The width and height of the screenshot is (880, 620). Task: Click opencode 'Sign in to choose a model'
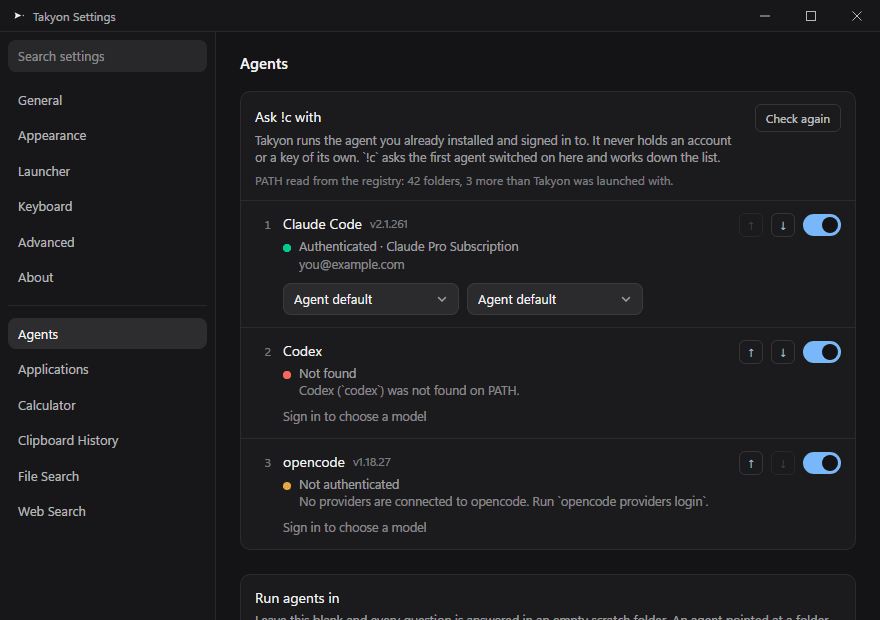(x=355, y=527)
